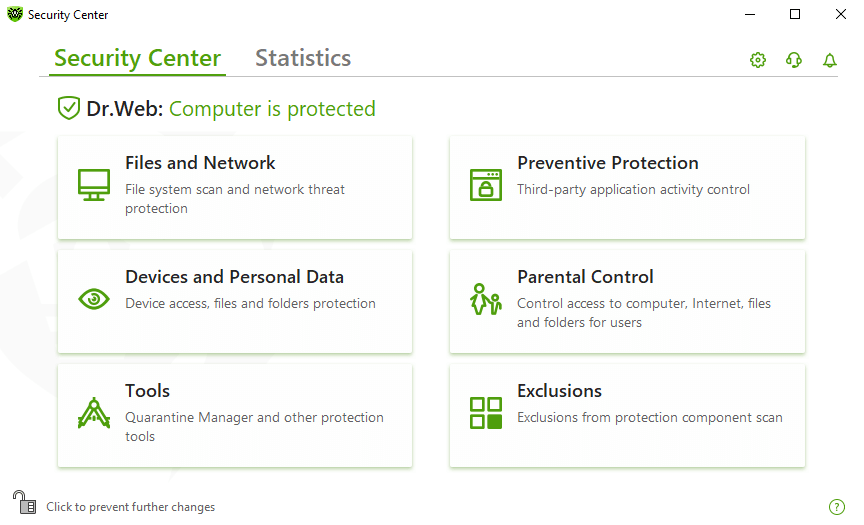Click the parent and child Parental Control icon
Viewport: 864px width, 525px height.
[x=485, y=299]
